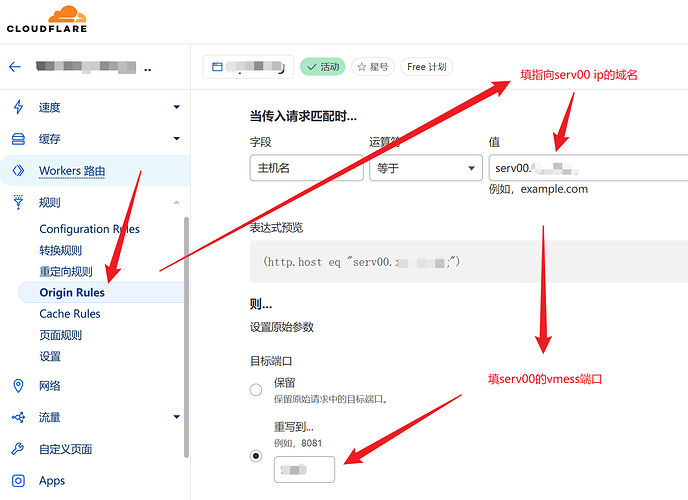Click the Cache storage icon
This screenshot has height=500, width=688.
18,139
